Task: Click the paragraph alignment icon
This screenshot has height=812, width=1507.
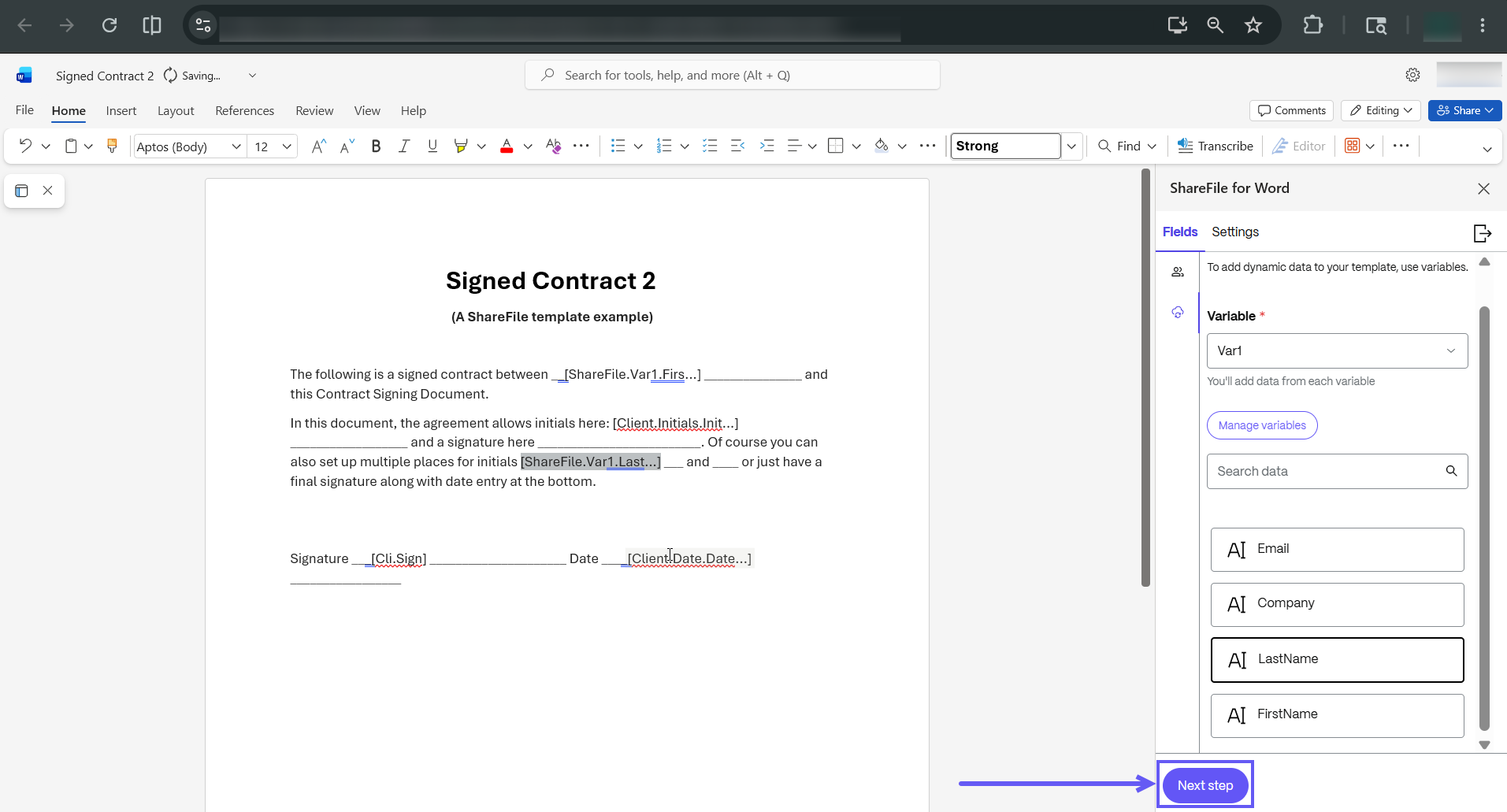Action: pos(794,146)
